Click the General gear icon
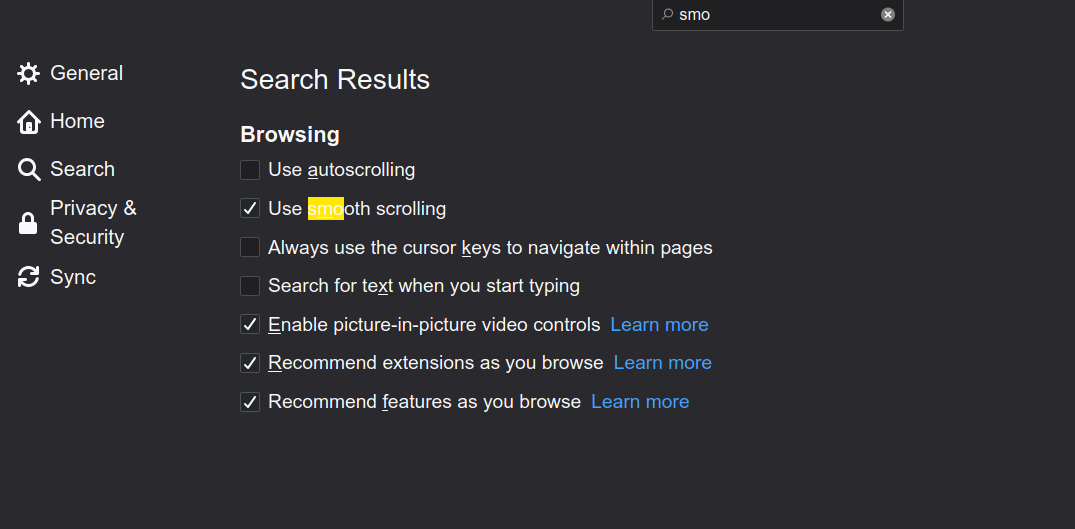 [x=28, y=73]
